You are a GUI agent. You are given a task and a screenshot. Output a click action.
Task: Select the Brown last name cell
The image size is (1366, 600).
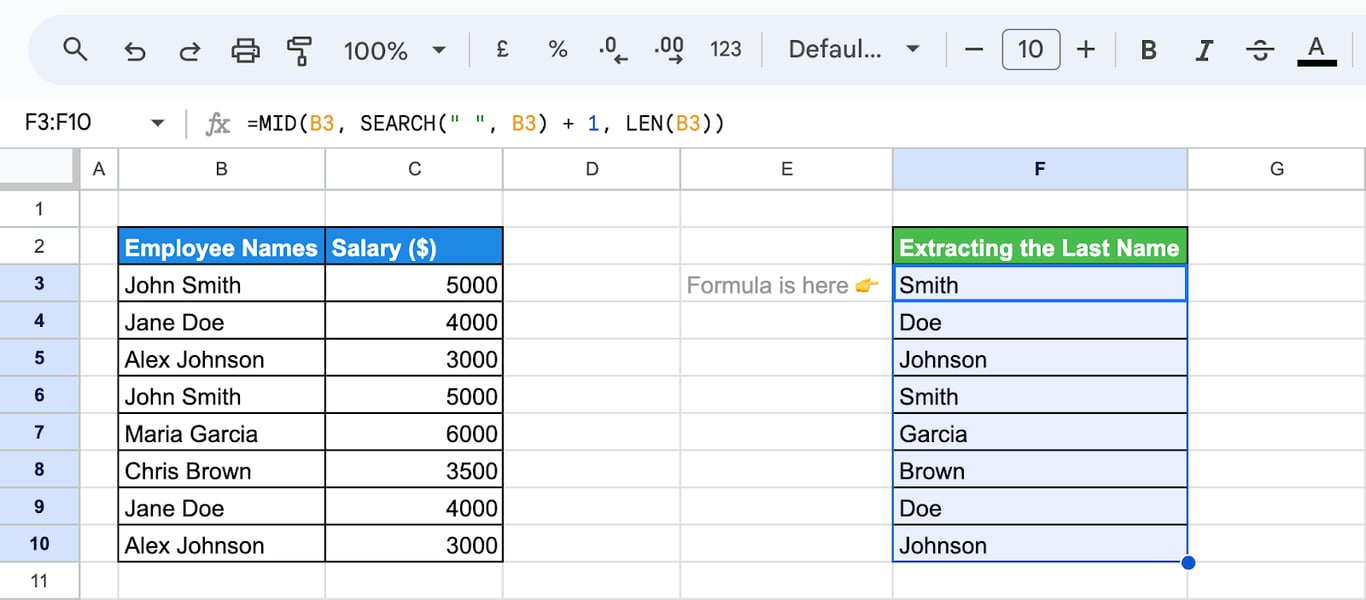click(x=1040, y=470)
